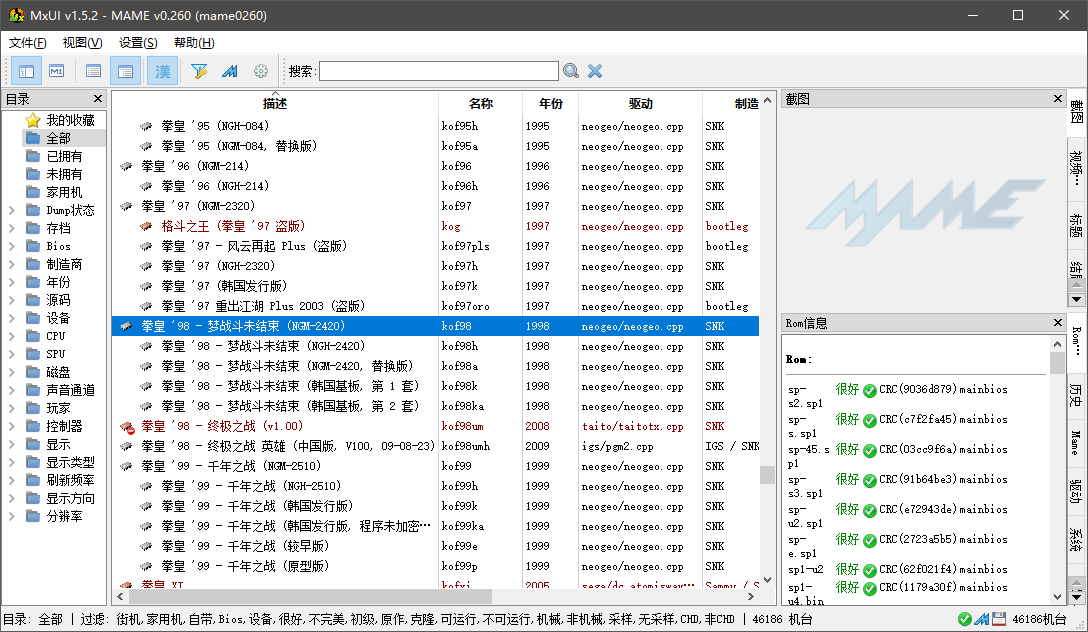Open the 设置(S) menu

[138, 43]
